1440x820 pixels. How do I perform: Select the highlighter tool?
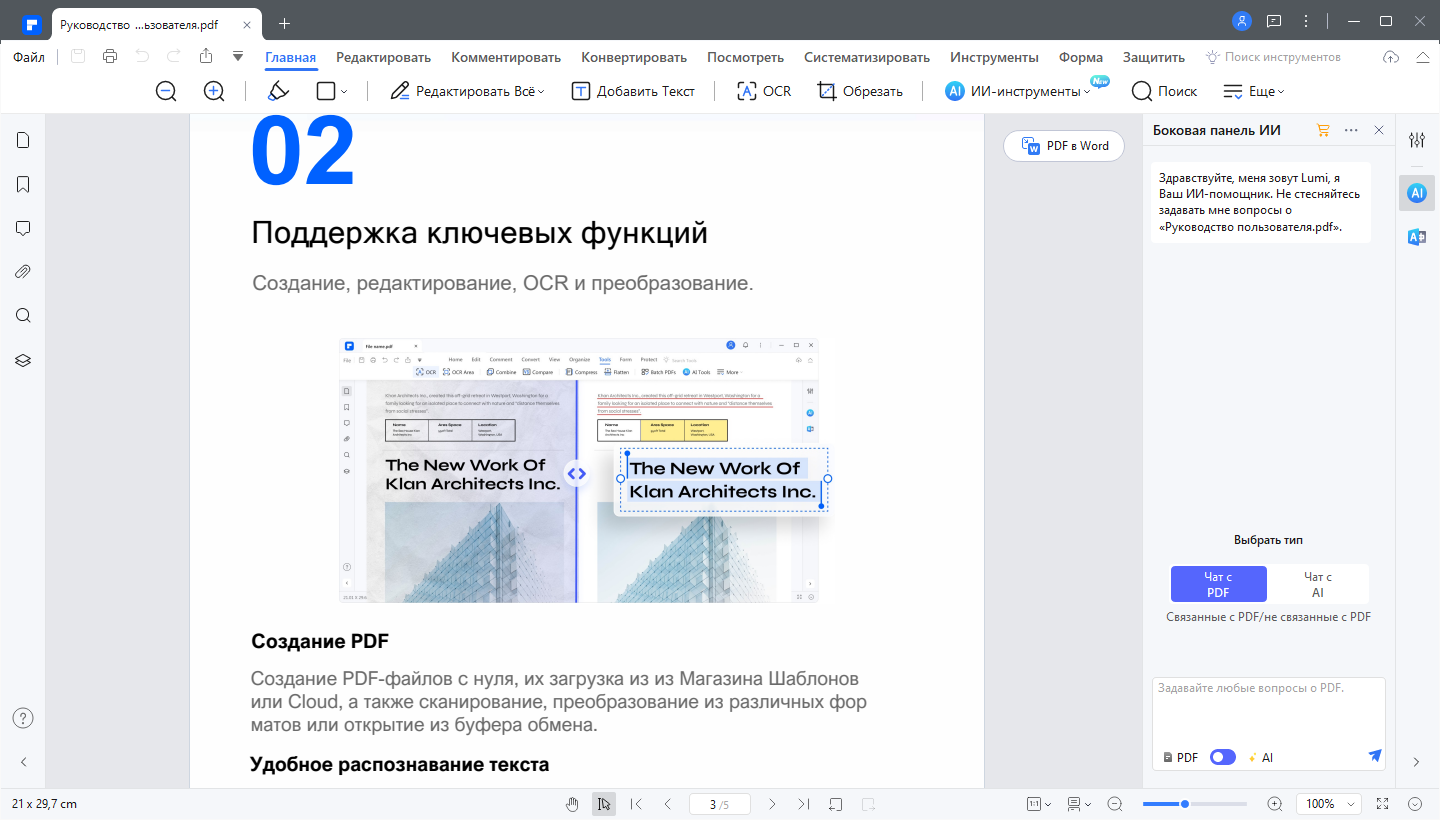coord(279,91)
